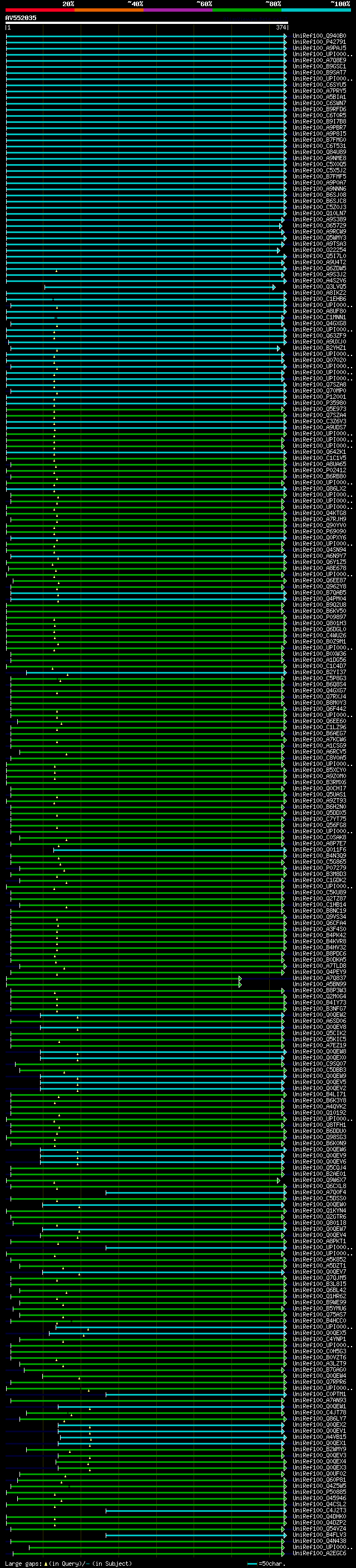356x1568 pixels.
Task: Select the UniRef100_Q5WMY3 label
Action: click(x=319, y=238)
